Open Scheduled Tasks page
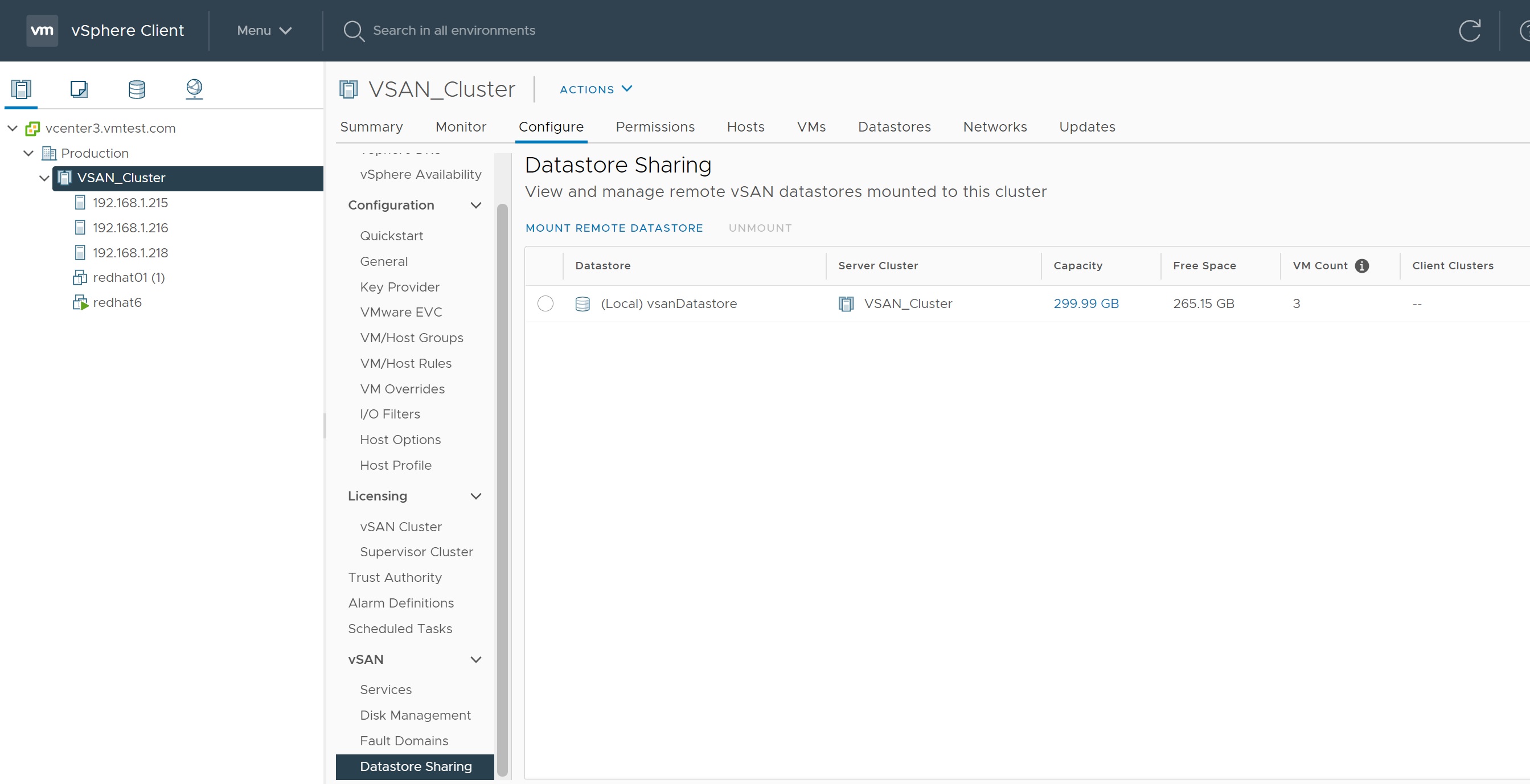The image size is (1530, 784). 400,629
